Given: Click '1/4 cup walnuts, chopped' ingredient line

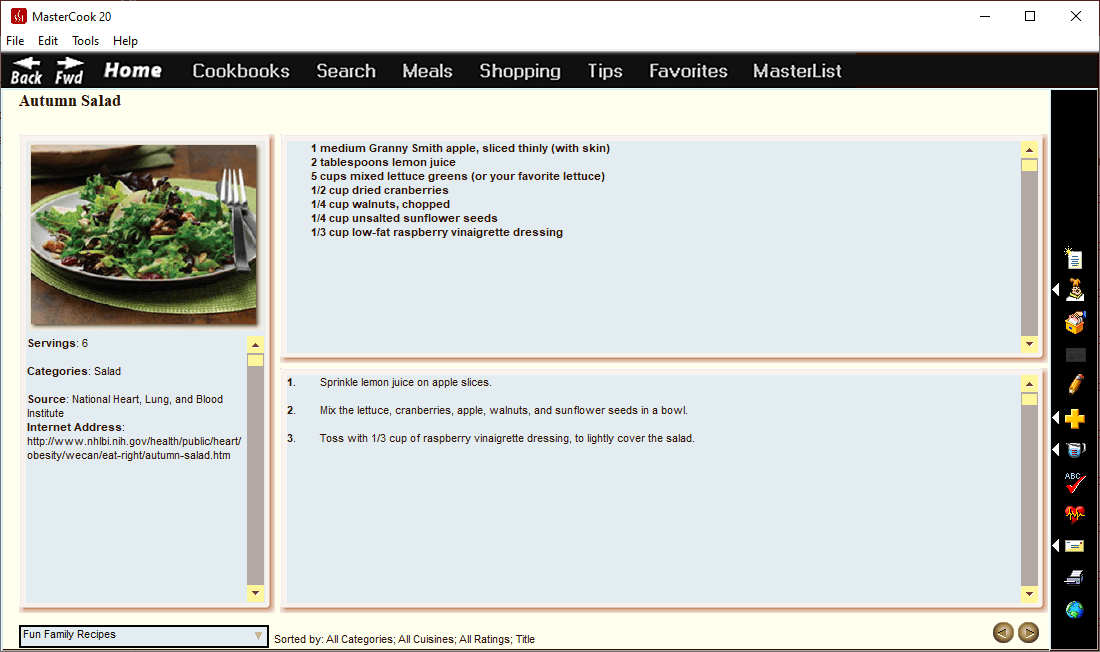Looking at the screenshot, I should 380,204.
